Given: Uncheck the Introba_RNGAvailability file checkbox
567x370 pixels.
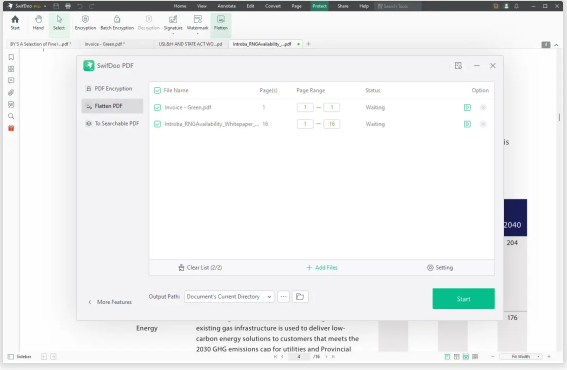Looking at the screenshot, I should [x=157, y=124].
